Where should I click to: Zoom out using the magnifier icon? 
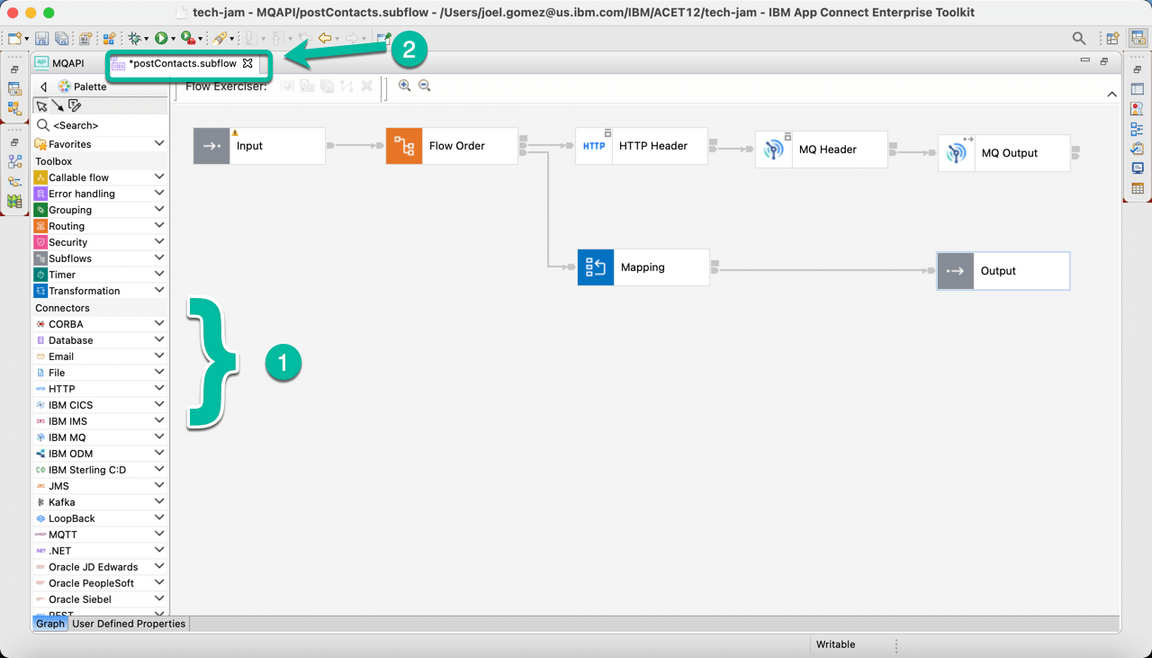tap(424, 85)
